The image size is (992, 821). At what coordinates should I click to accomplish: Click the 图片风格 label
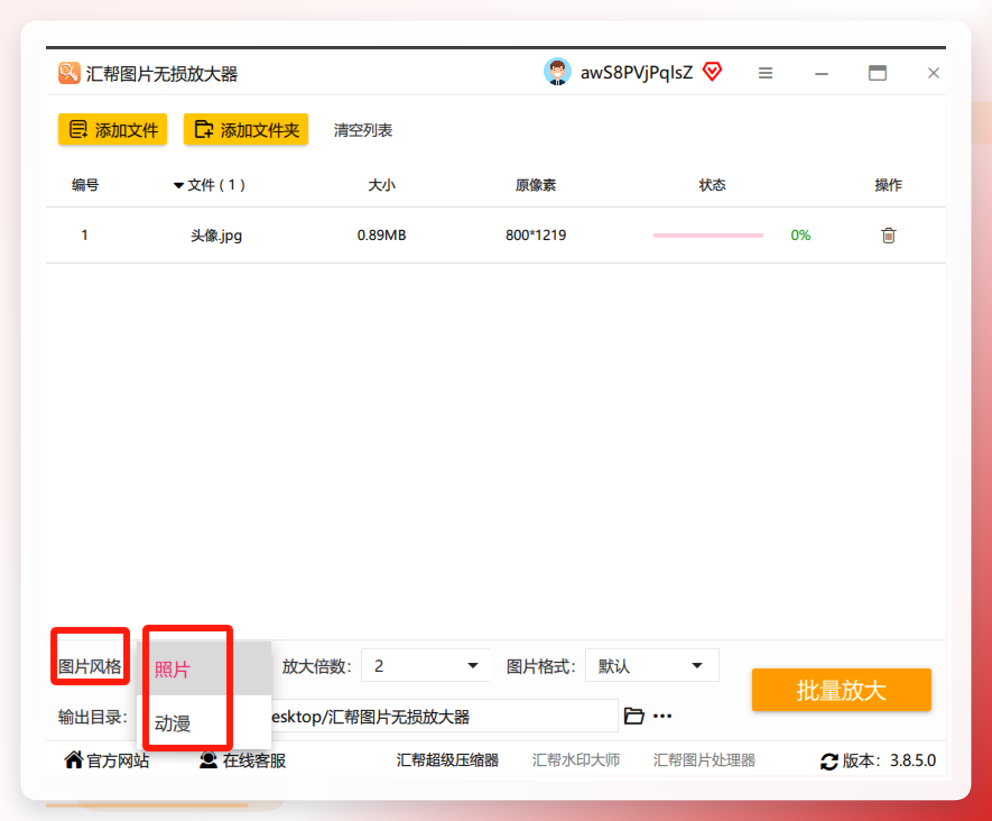coord(90,666)
